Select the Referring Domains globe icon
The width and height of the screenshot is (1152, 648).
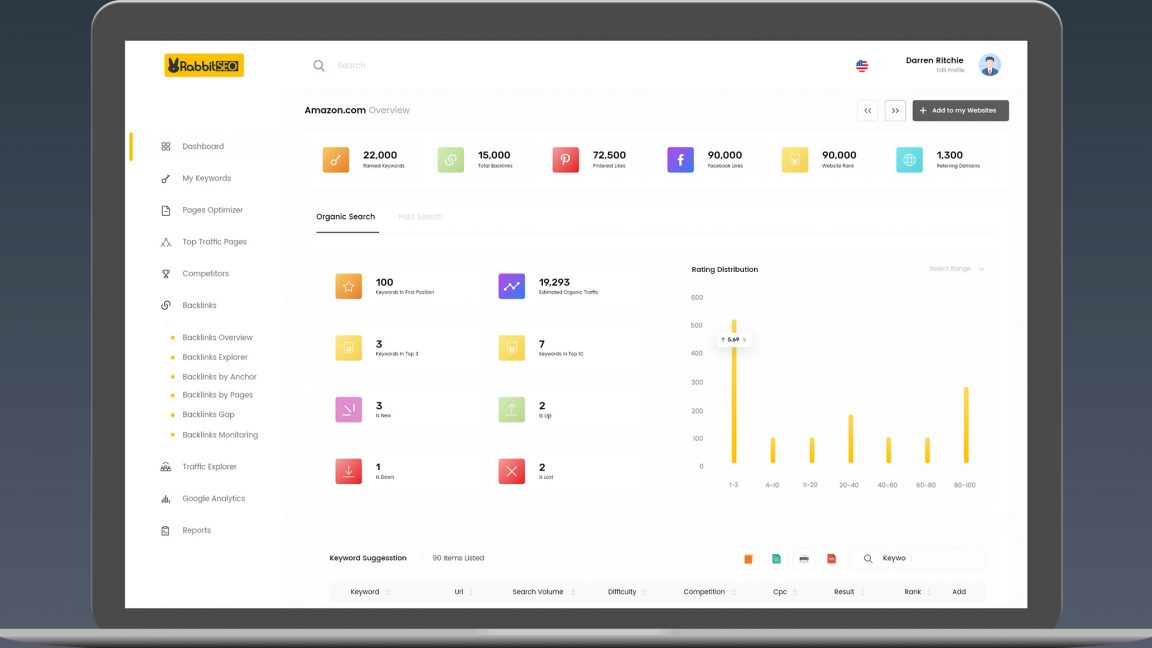[x=909, y=159]
